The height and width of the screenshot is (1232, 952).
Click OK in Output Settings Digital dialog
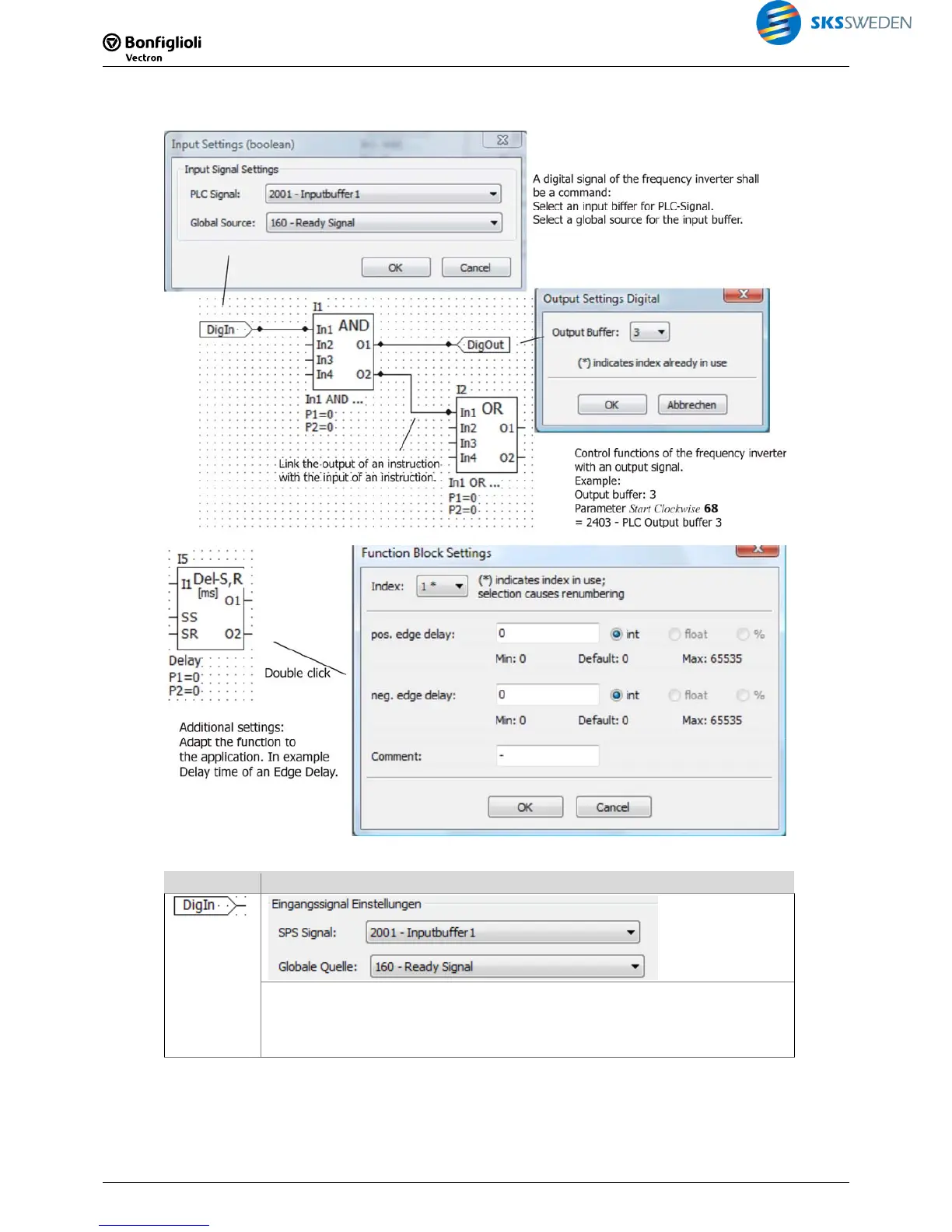(611, 404)
